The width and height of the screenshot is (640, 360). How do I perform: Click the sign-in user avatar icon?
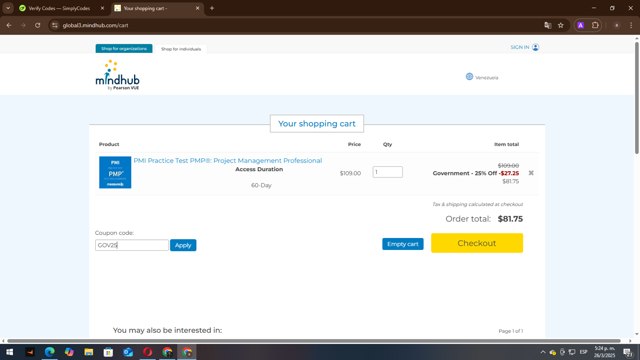point(536,47)
